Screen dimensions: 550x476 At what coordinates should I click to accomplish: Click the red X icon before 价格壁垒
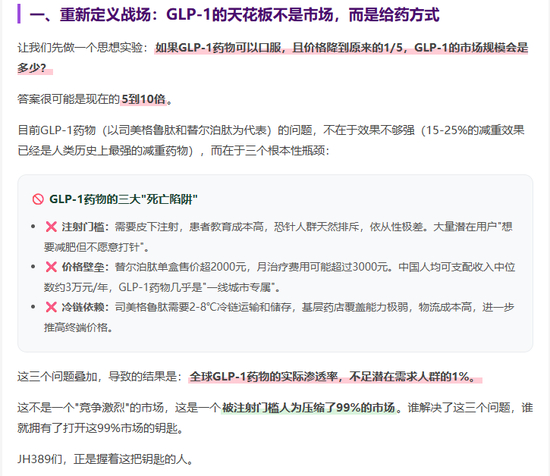[51, 267]
